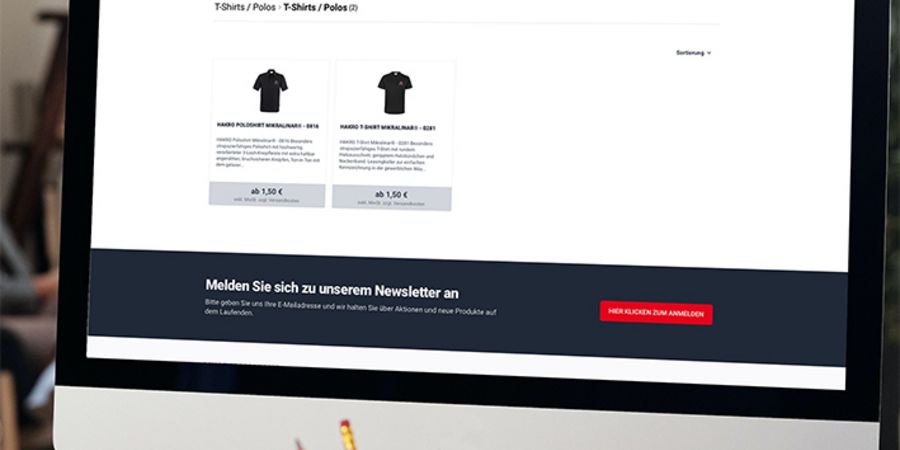Click the chevron arrow beside Sortierung
Image resolution: width=900 pixels, height=450 pixels.
(709, 53)
